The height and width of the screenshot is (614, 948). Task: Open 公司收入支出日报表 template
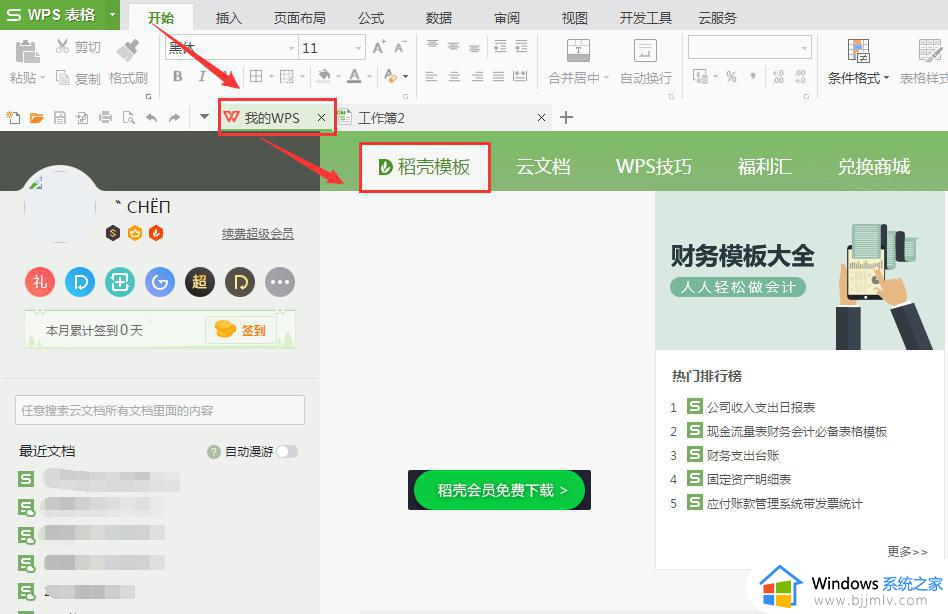click(761, 407)
